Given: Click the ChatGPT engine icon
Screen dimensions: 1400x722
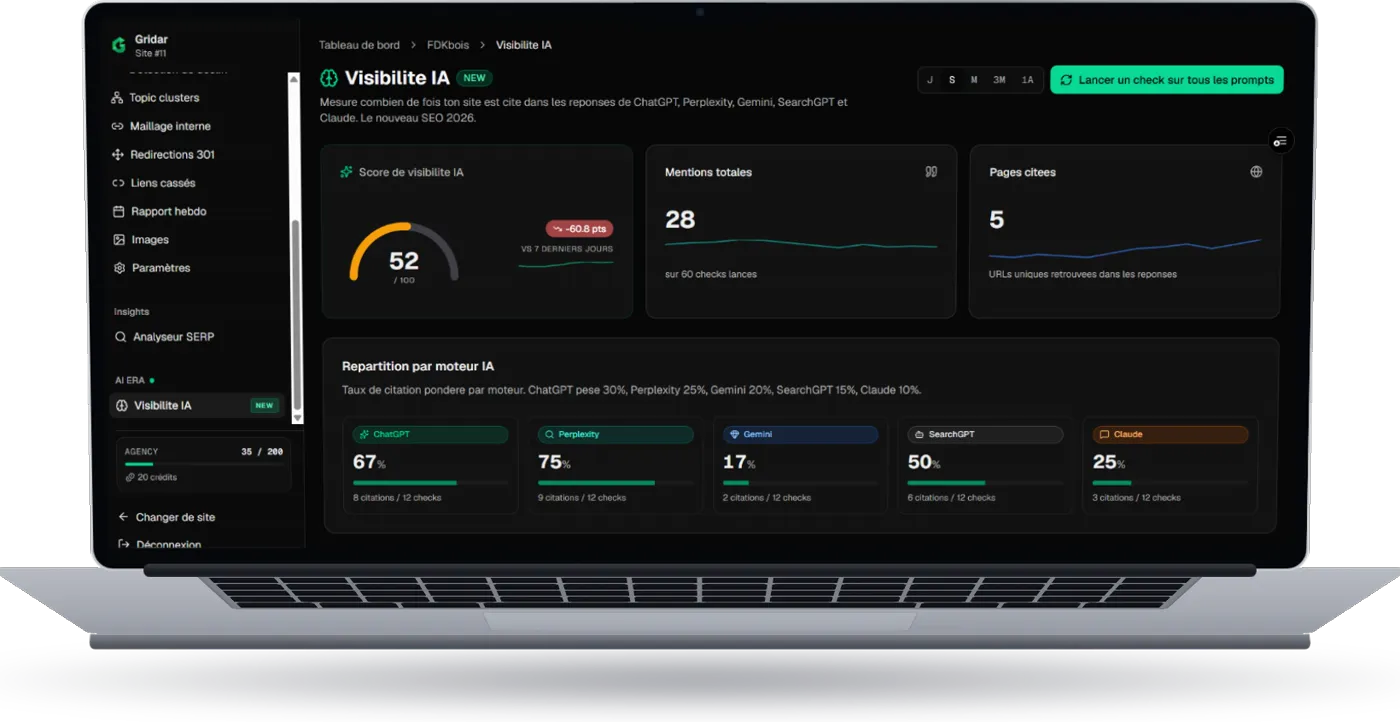Looking at the screenshot, I should click(x=364, y=435).
